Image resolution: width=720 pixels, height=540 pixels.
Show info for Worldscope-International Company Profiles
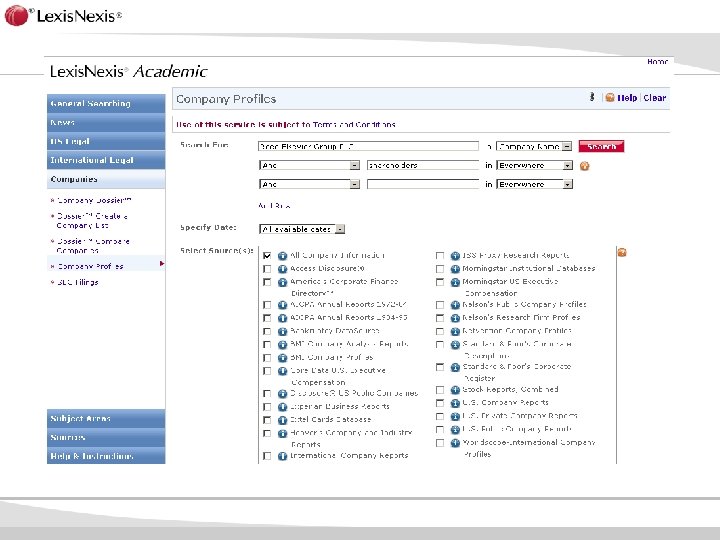click(455, 443)
